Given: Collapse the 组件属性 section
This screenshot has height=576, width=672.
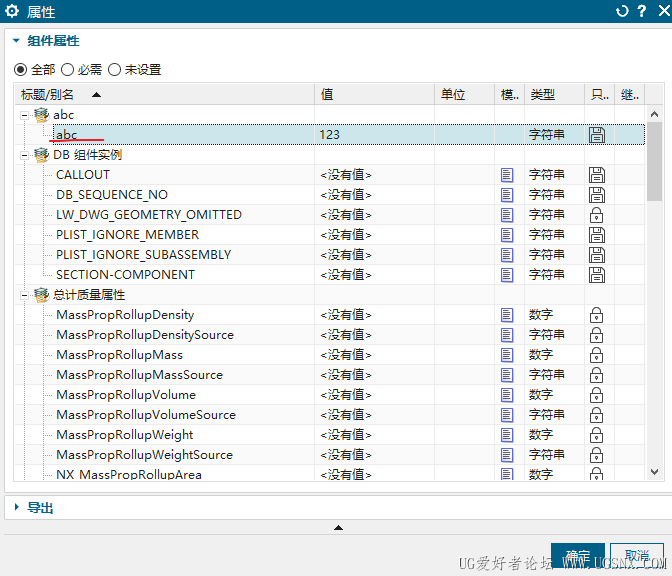Looking at the screenshot, I should [x=16, y=41].
